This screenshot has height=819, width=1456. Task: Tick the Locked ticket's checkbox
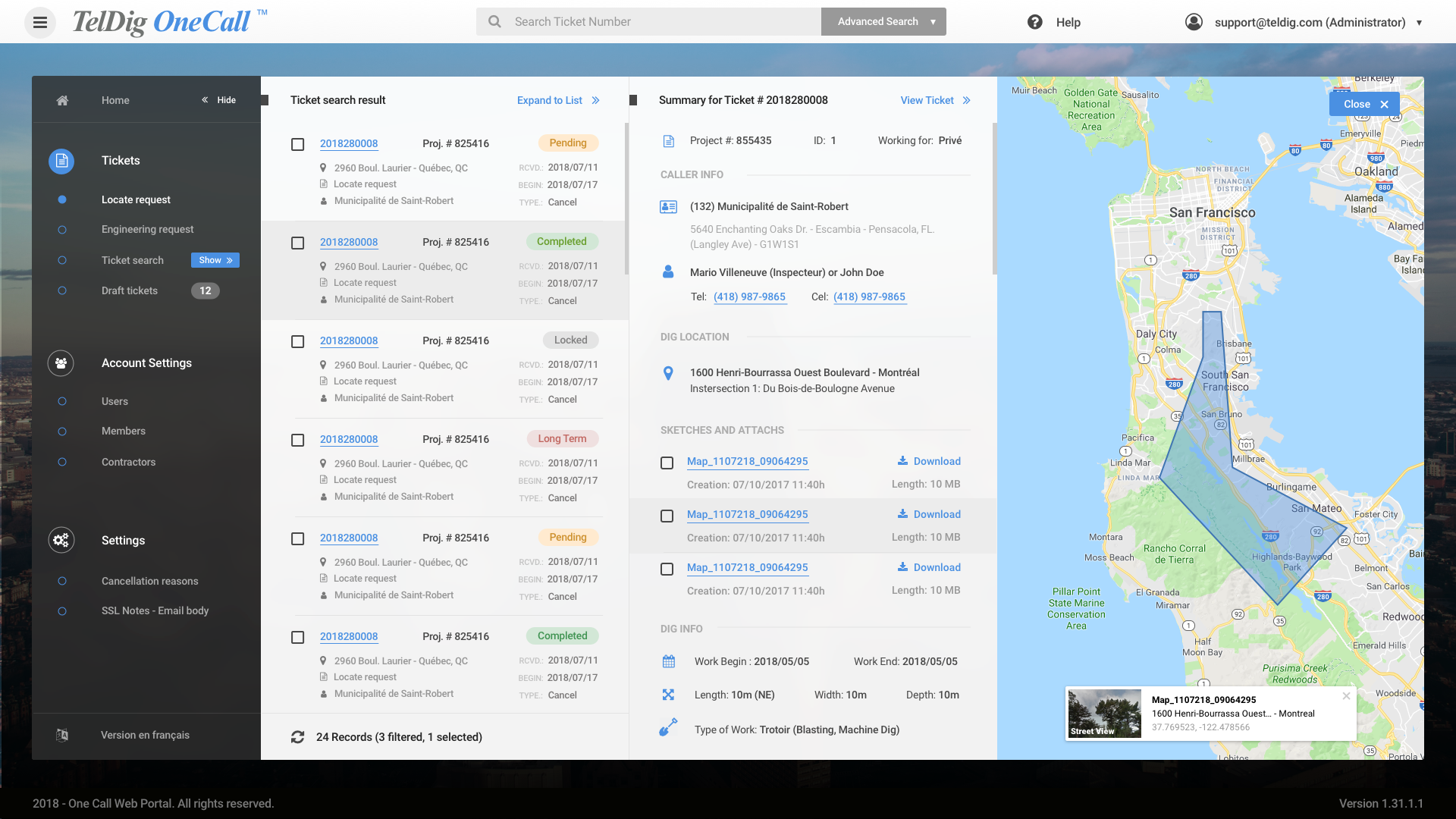(x=298, y=342)
